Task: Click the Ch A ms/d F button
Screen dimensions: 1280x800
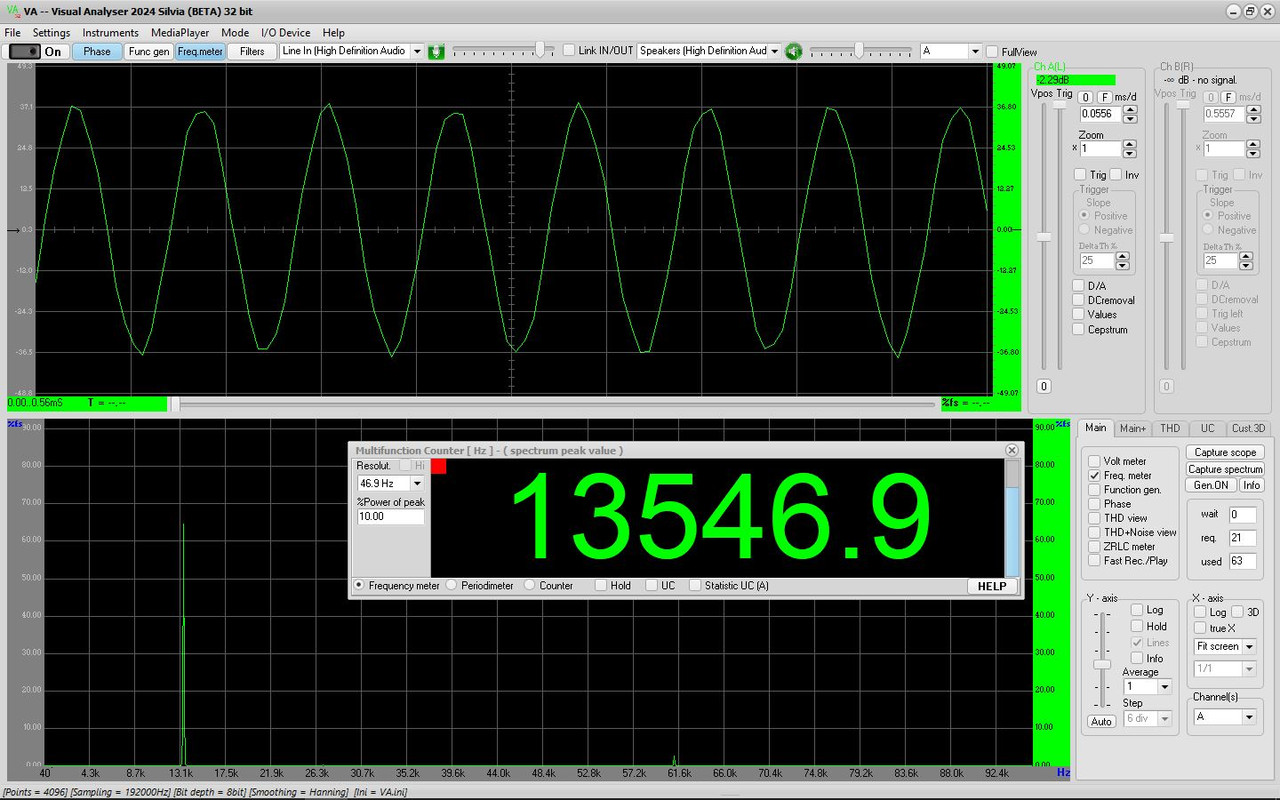Action: 1105,97
